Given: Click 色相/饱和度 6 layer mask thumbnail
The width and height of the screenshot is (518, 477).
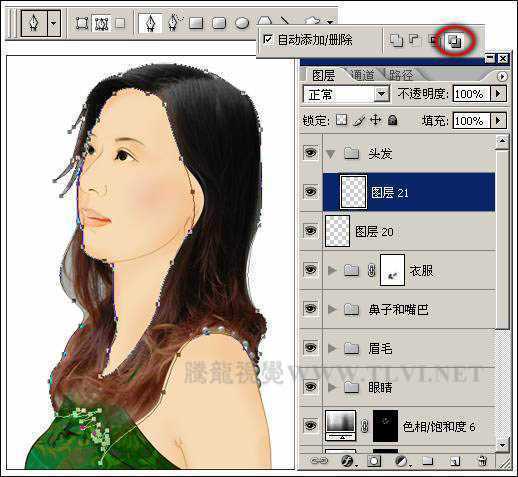Looking at the screenshot, I should click(385, 426).
